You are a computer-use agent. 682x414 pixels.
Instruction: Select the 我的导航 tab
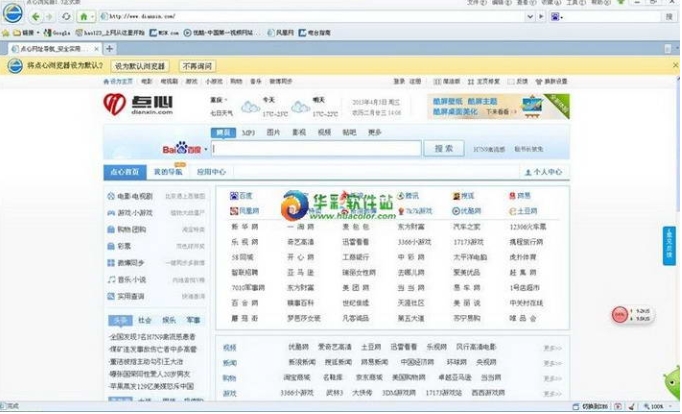(x=168, y=172)
